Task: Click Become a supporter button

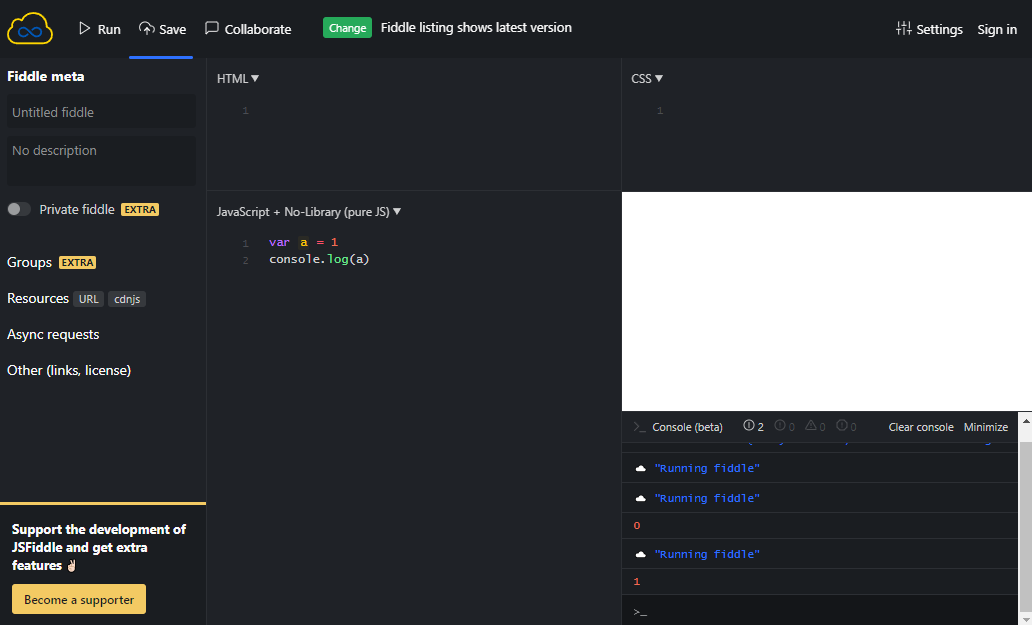Action: click(x=79, y=599)
